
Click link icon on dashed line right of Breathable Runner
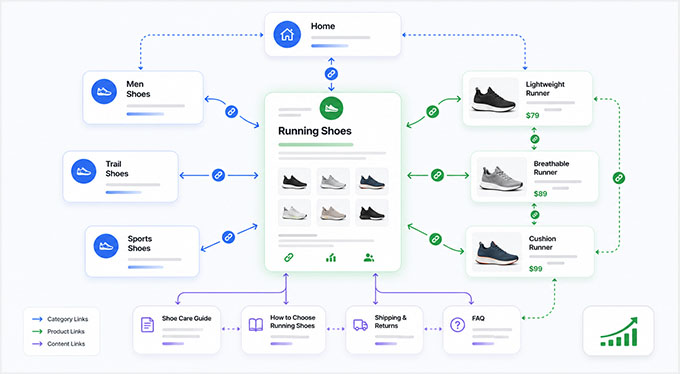[619, 177]
